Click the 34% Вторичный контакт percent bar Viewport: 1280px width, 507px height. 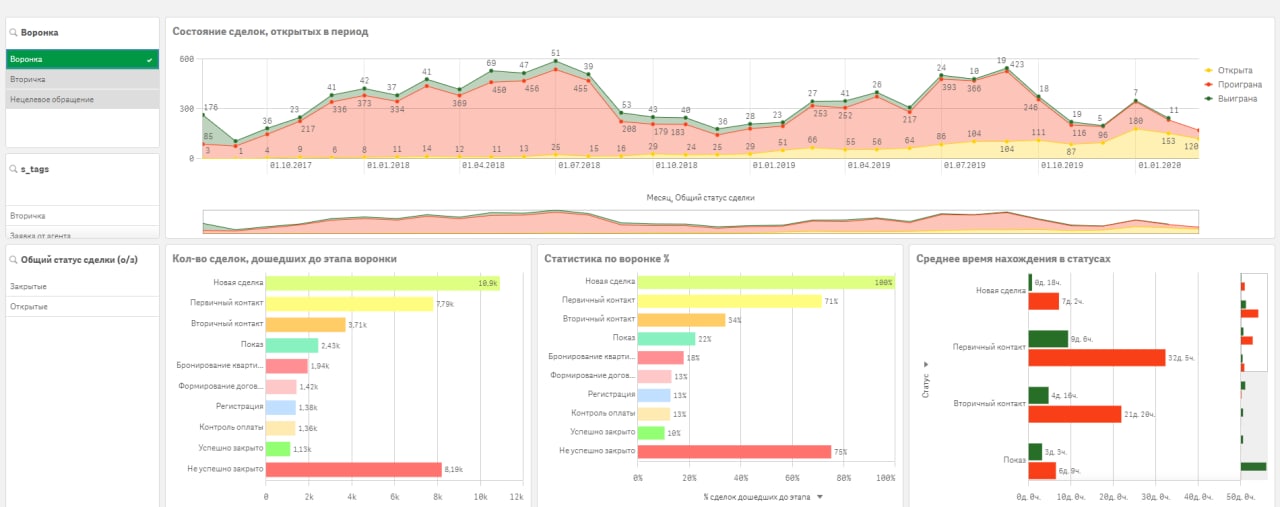pos(681,320)
